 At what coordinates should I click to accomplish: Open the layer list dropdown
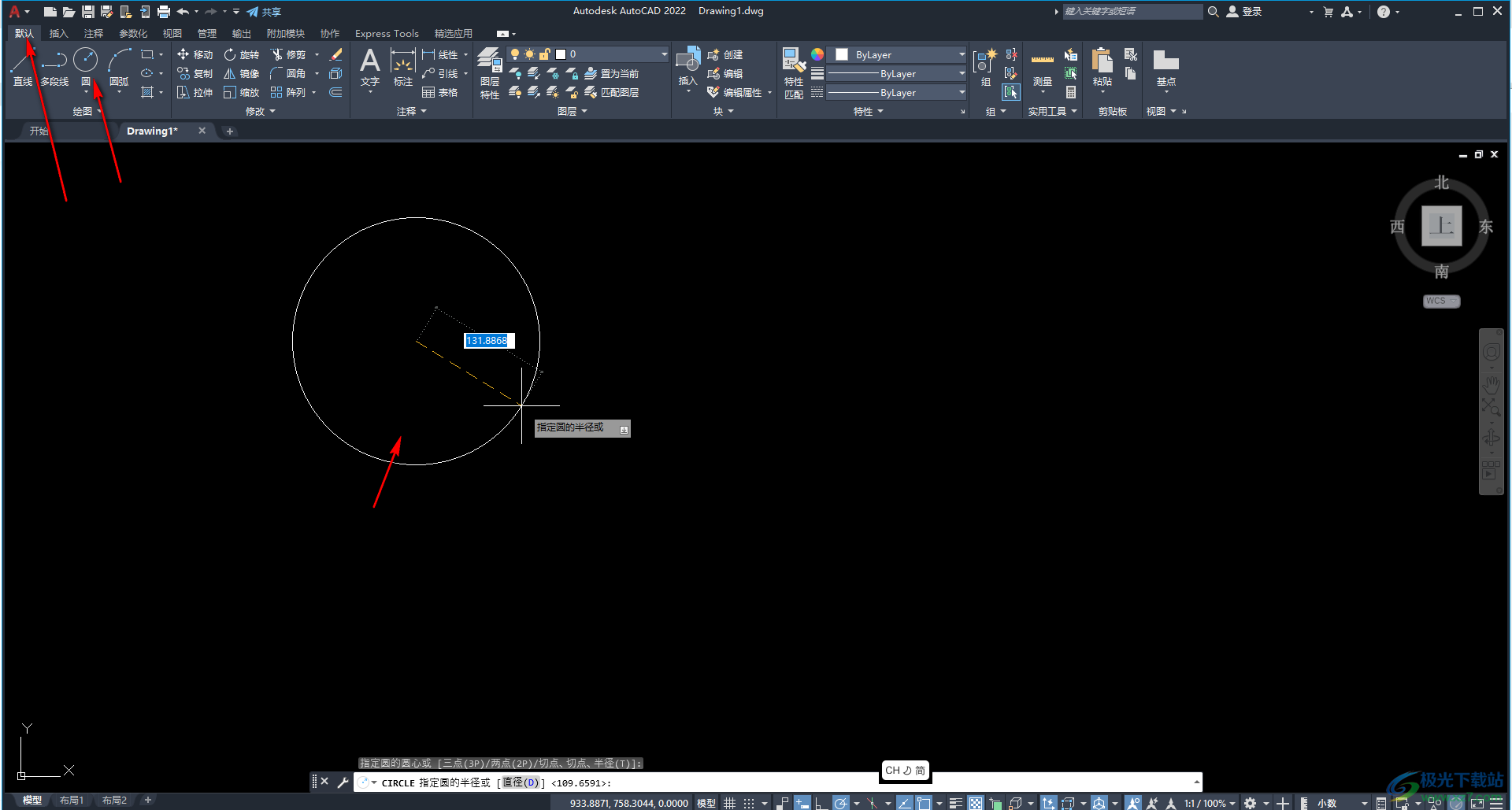point(664,54)
